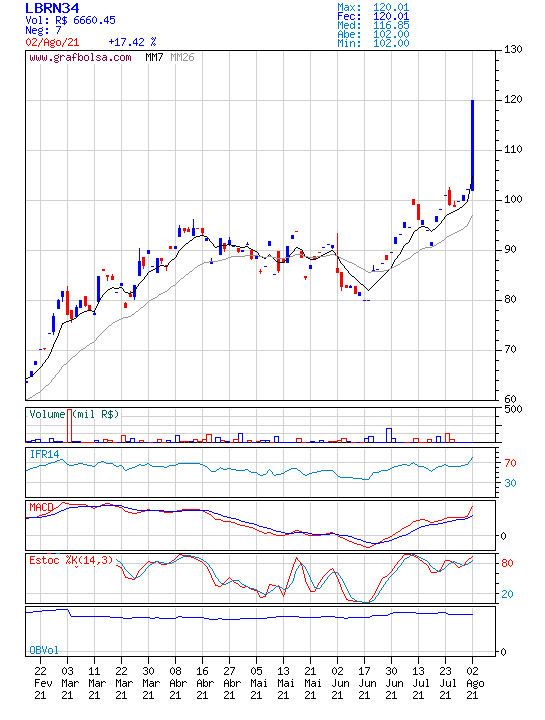Viewport: 545px width, 720px height.
Task: Click the large red volume bar near 03 Mar
Action: pos(70,426)
